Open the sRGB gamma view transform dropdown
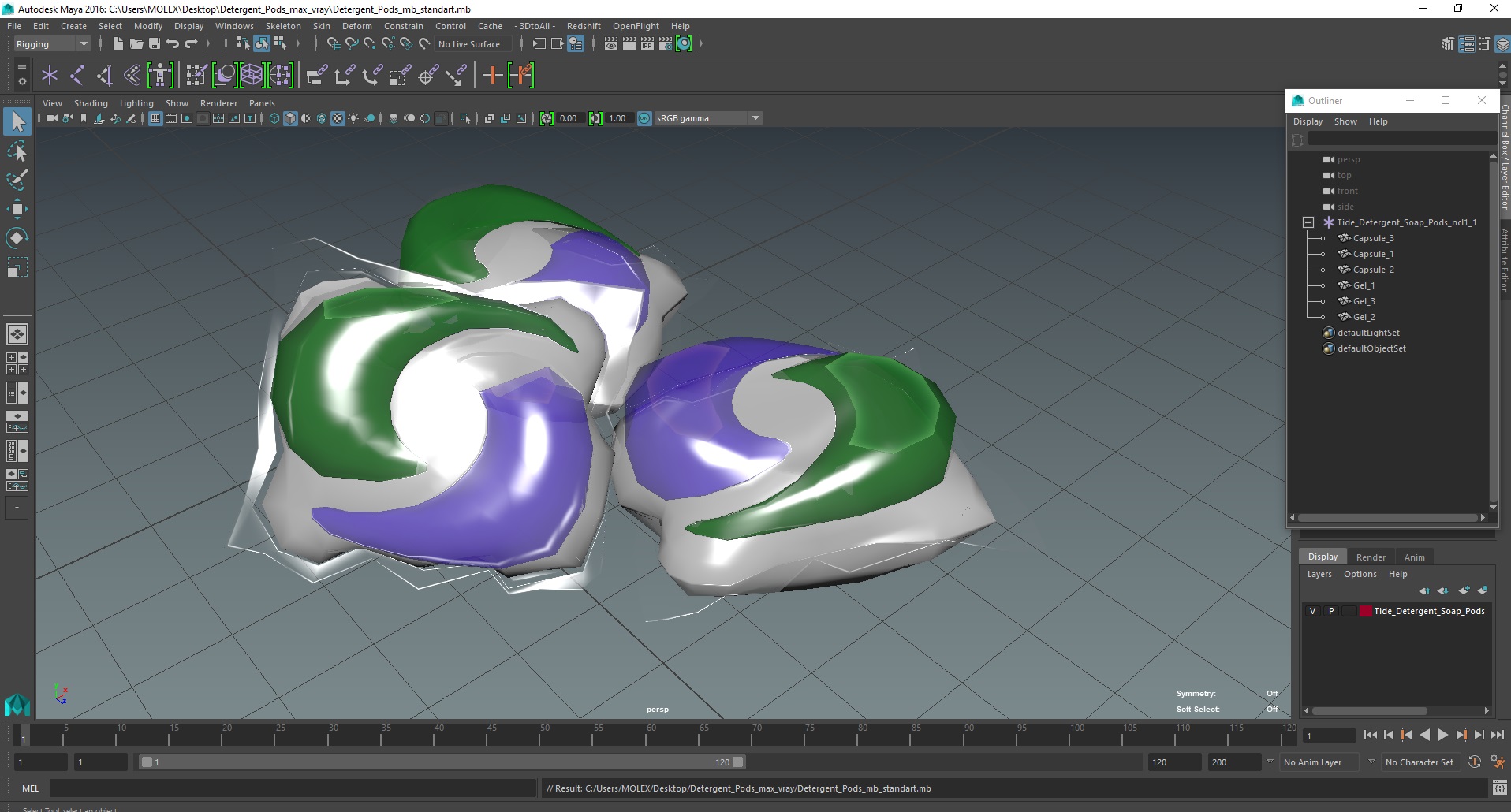Image resolution: width=1511 pixels, height=812 pixels. 708,118
